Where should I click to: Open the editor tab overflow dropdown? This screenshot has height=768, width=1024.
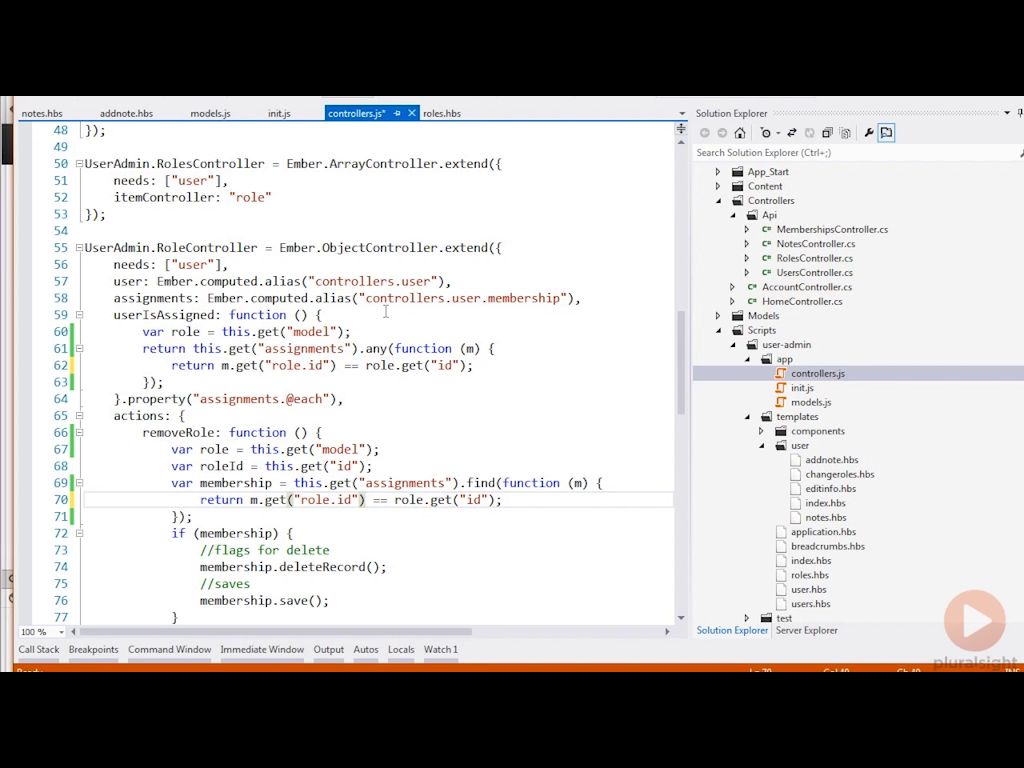[x=682, y=114]
